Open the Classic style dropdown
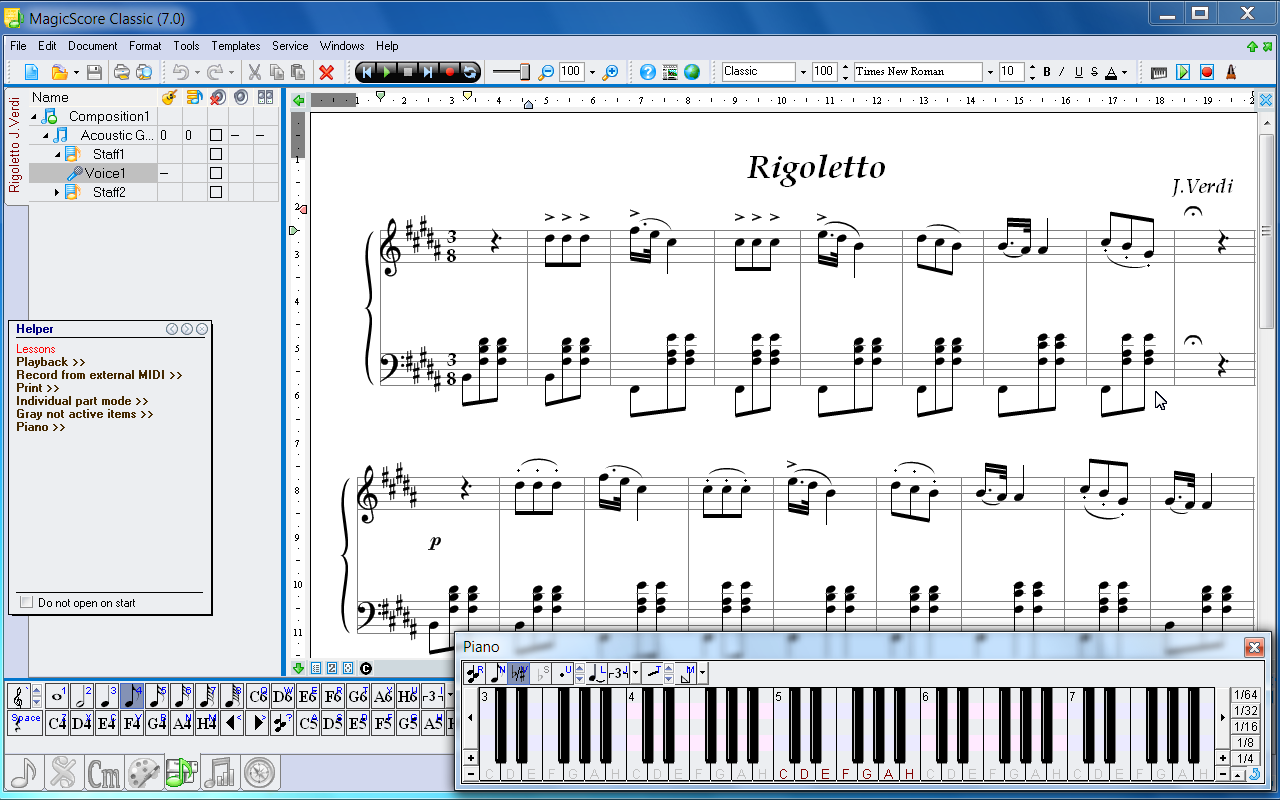The image size is (1280, 800). 802,72
